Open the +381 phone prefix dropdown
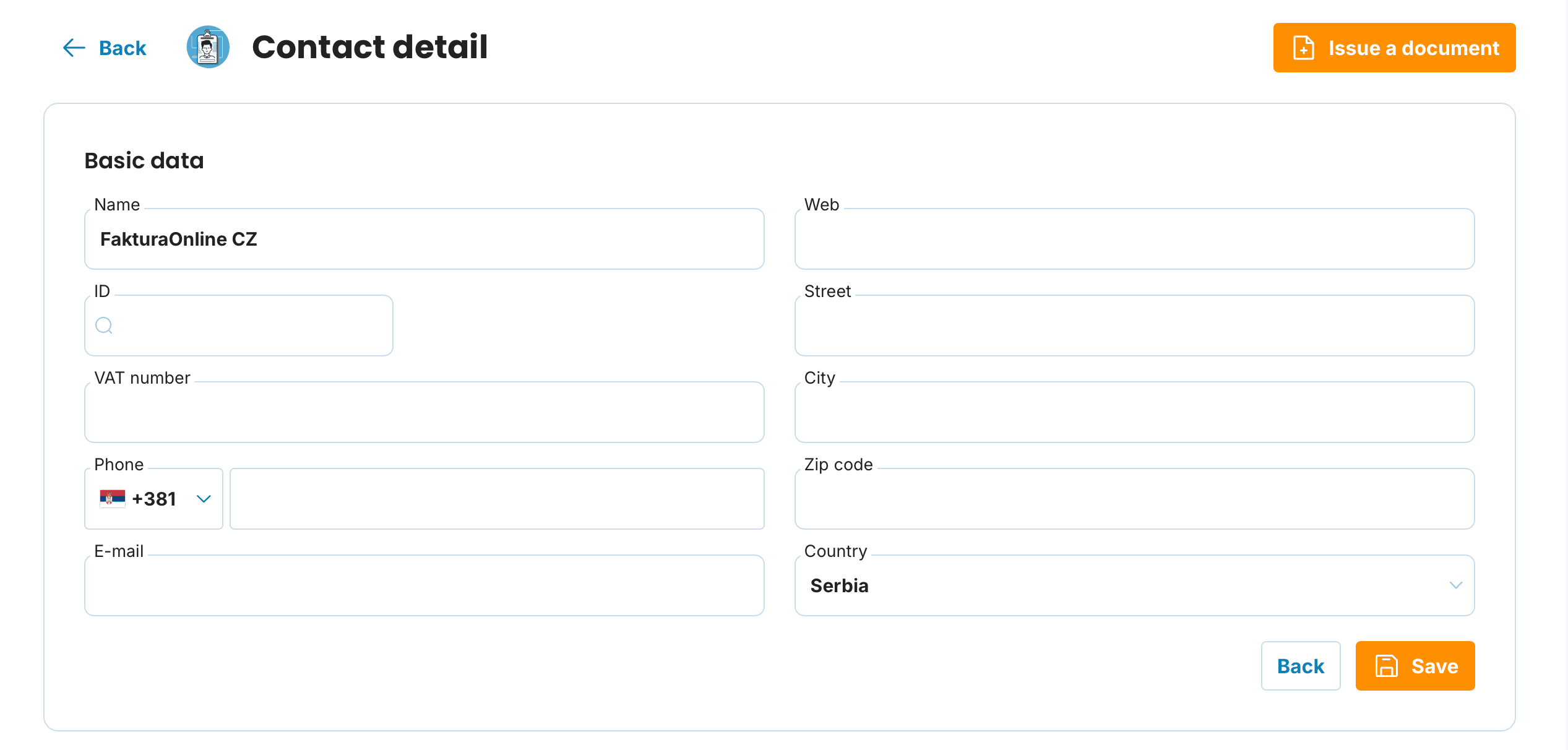Image resolution: width=1568 pixels, height=750 pixels. click(154, 499)
